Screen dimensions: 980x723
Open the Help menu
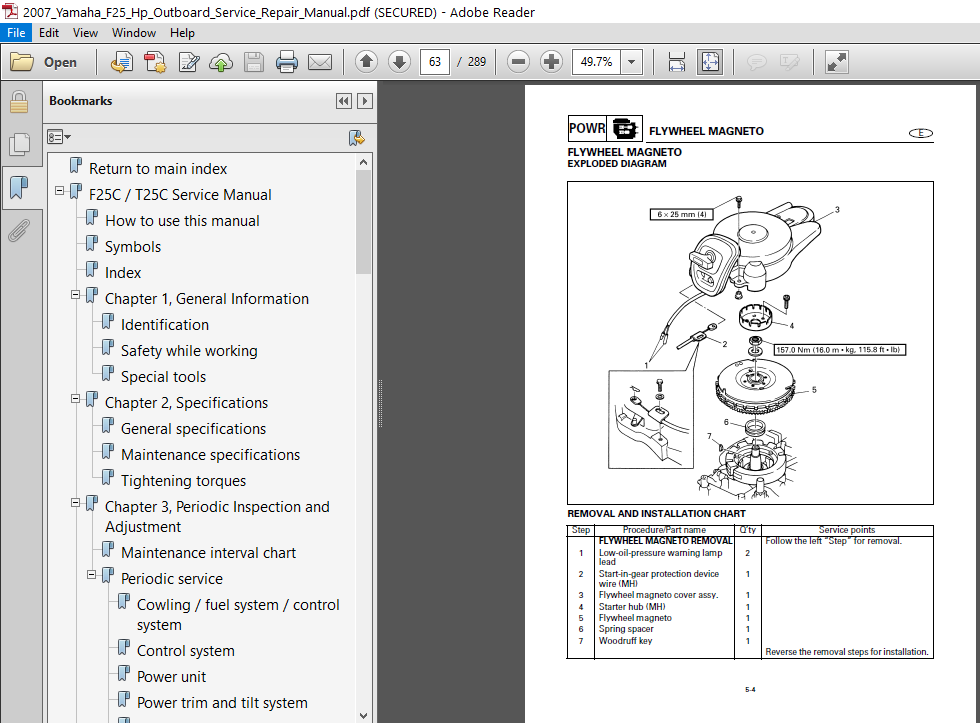pyautogui.click(x=182, y=33)
